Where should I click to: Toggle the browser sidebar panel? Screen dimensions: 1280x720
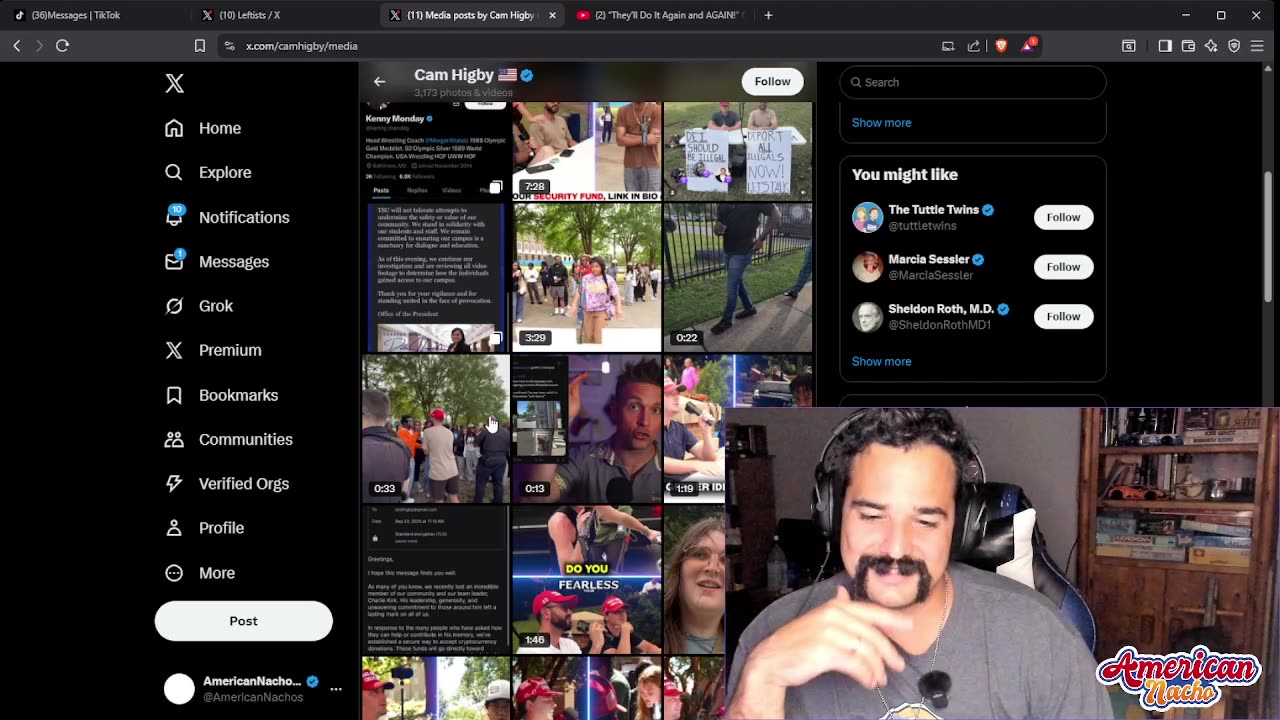point(1165,46)
